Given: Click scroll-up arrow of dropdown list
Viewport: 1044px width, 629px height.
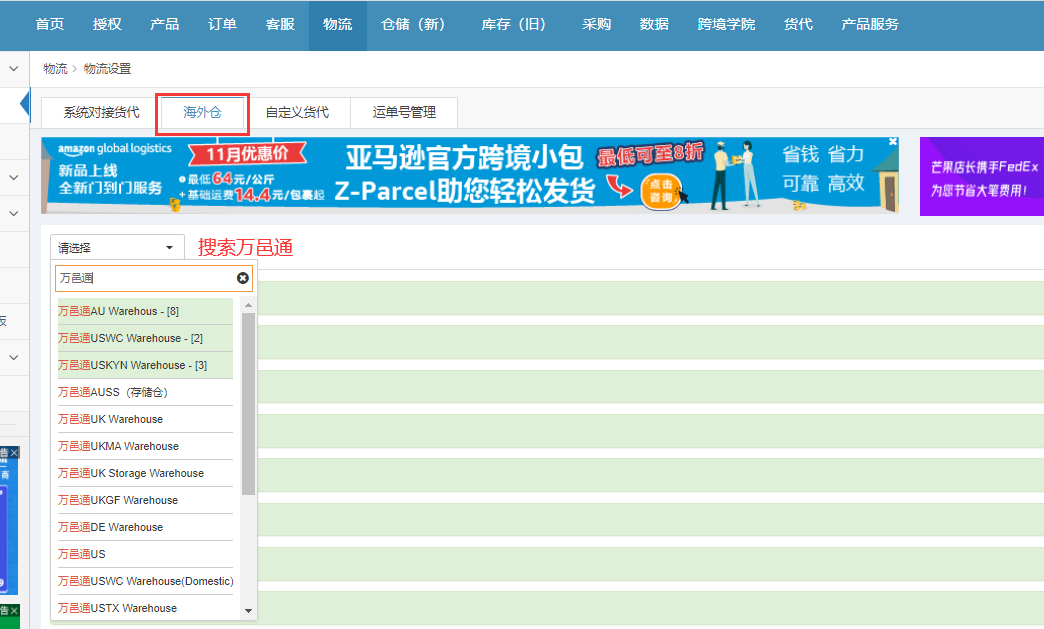Looking at the screenshot, I should click(x=248, y=306).
